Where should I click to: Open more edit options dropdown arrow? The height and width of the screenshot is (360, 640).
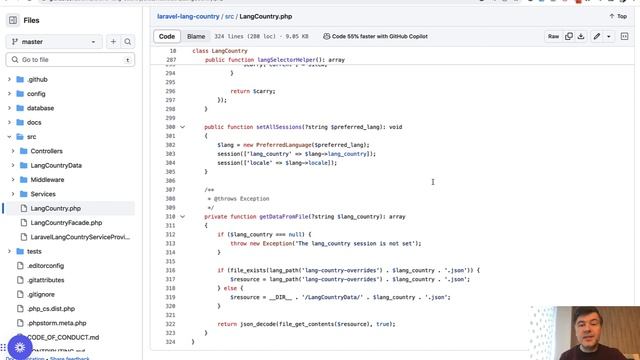coord(609,36)
